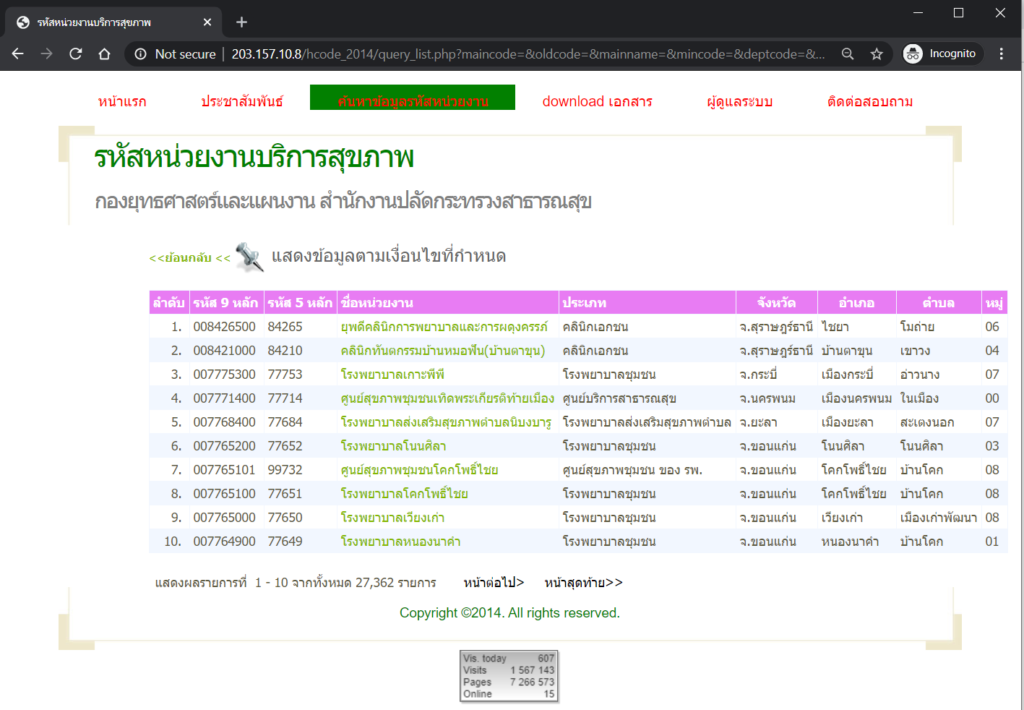Go to next page via หน้าต่อไป>
This screenshot has width=1024, height=710.
494,582
